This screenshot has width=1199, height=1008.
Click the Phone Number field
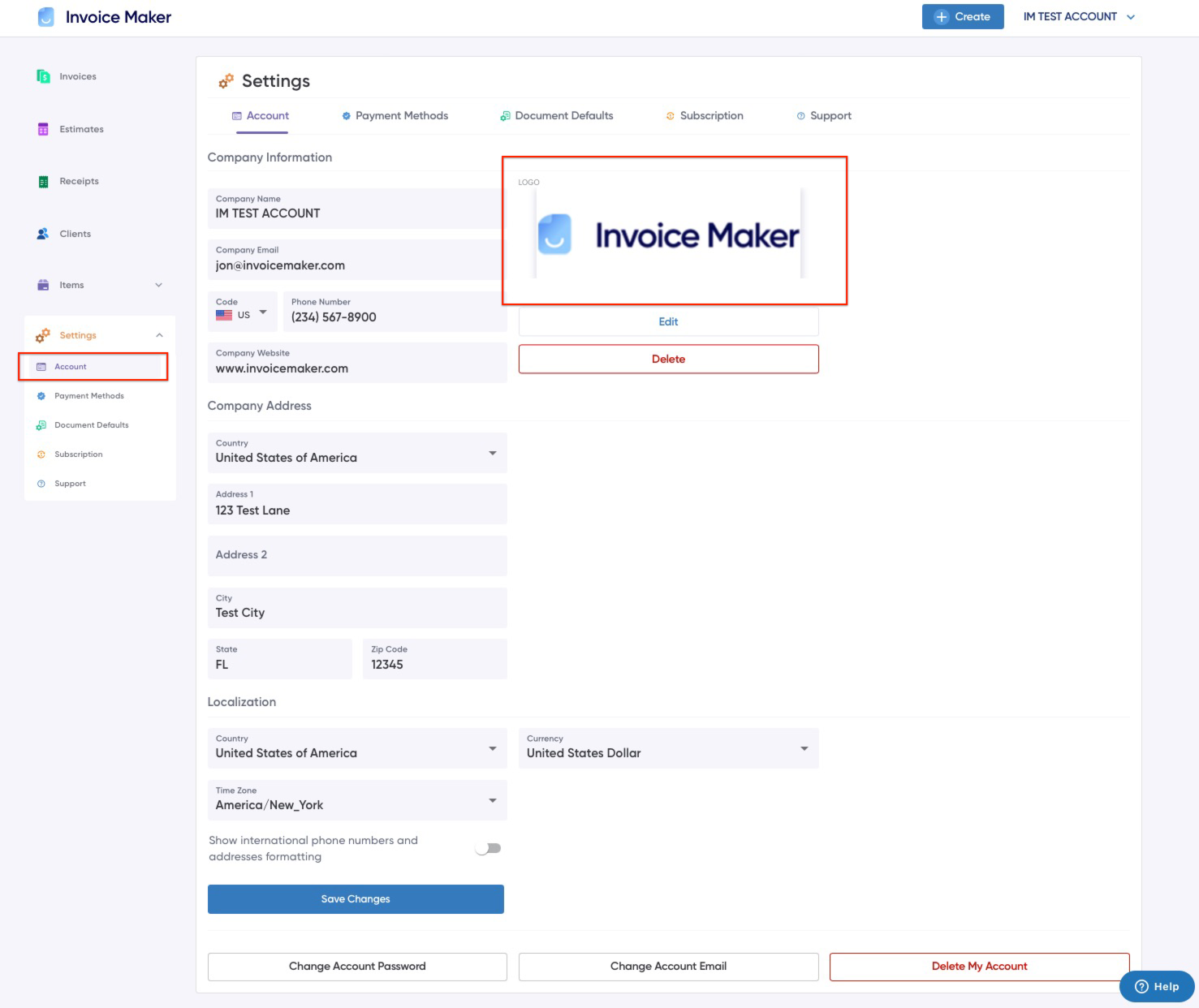coord(395,312)
